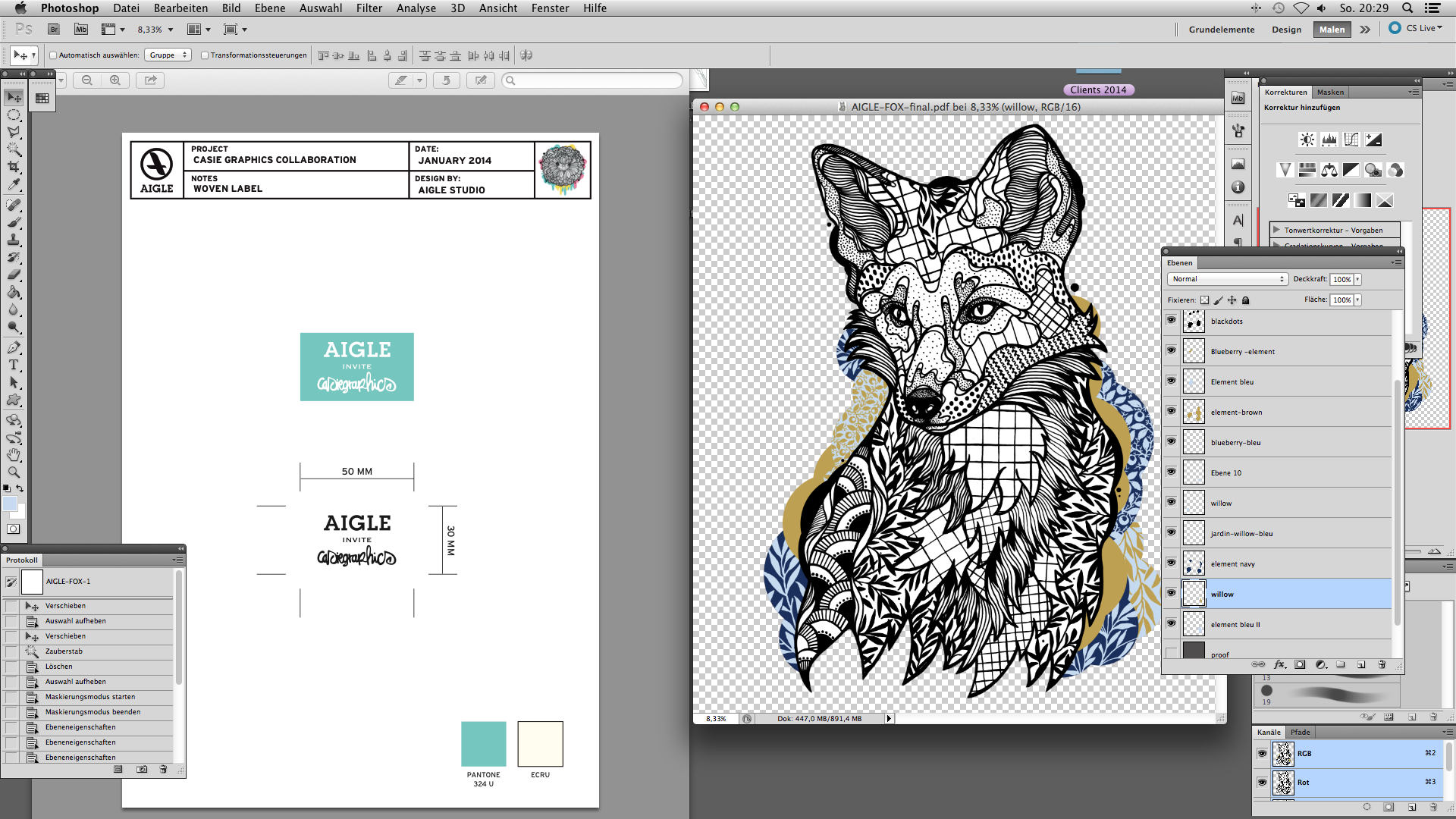The width and height of the screenshot is (1456, 819).
Task: Select the Elliptical Marquee tool
Action: coord(14,115)
